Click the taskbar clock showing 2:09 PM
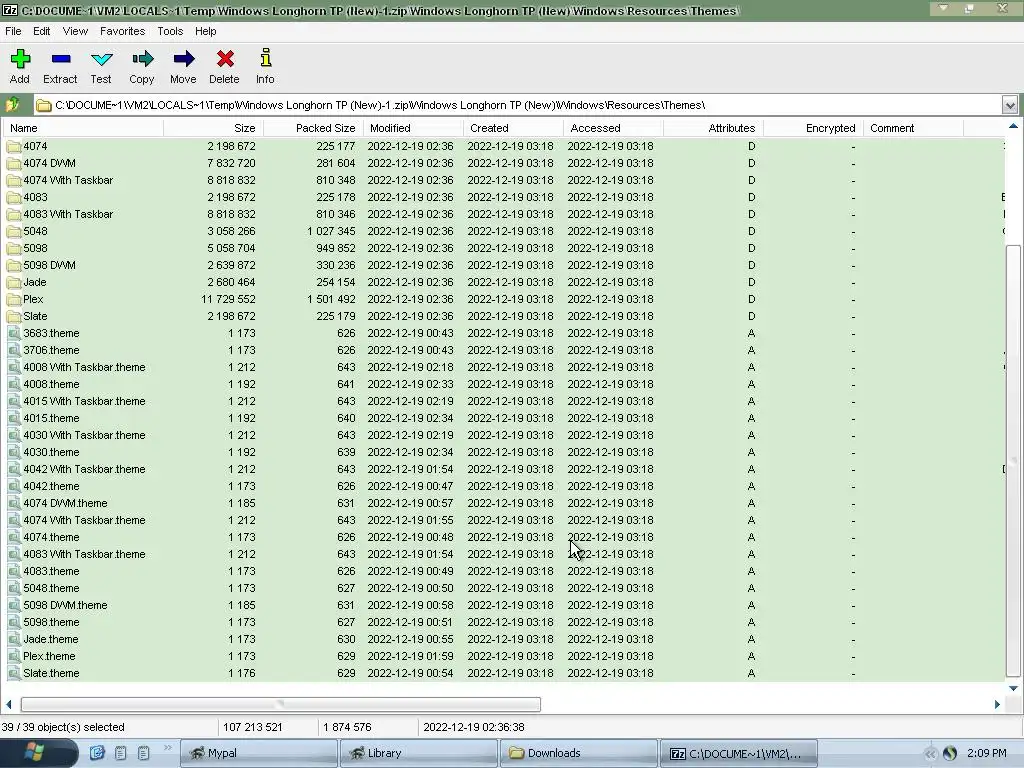The width and height of the screenshot is (1024, 768). tap(986, 753)
